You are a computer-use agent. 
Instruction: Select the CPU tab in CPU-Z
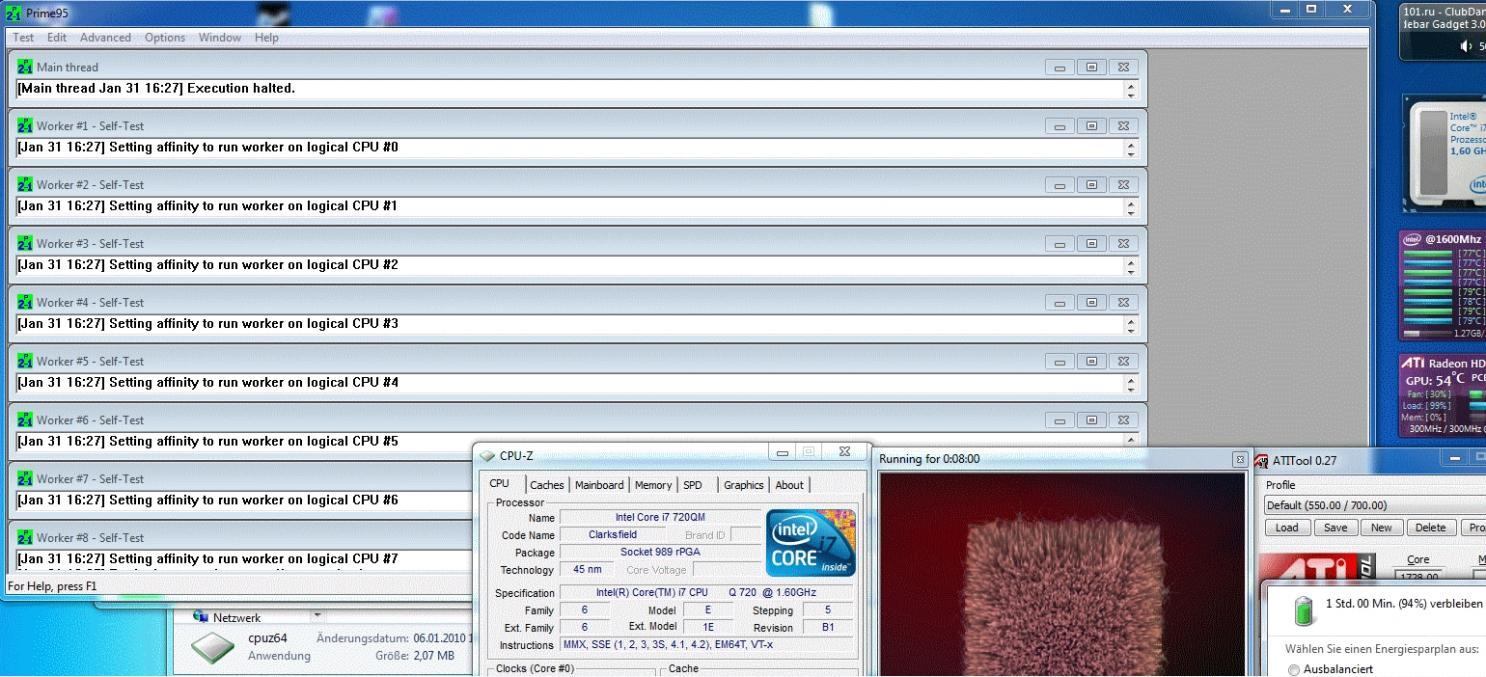499,484
